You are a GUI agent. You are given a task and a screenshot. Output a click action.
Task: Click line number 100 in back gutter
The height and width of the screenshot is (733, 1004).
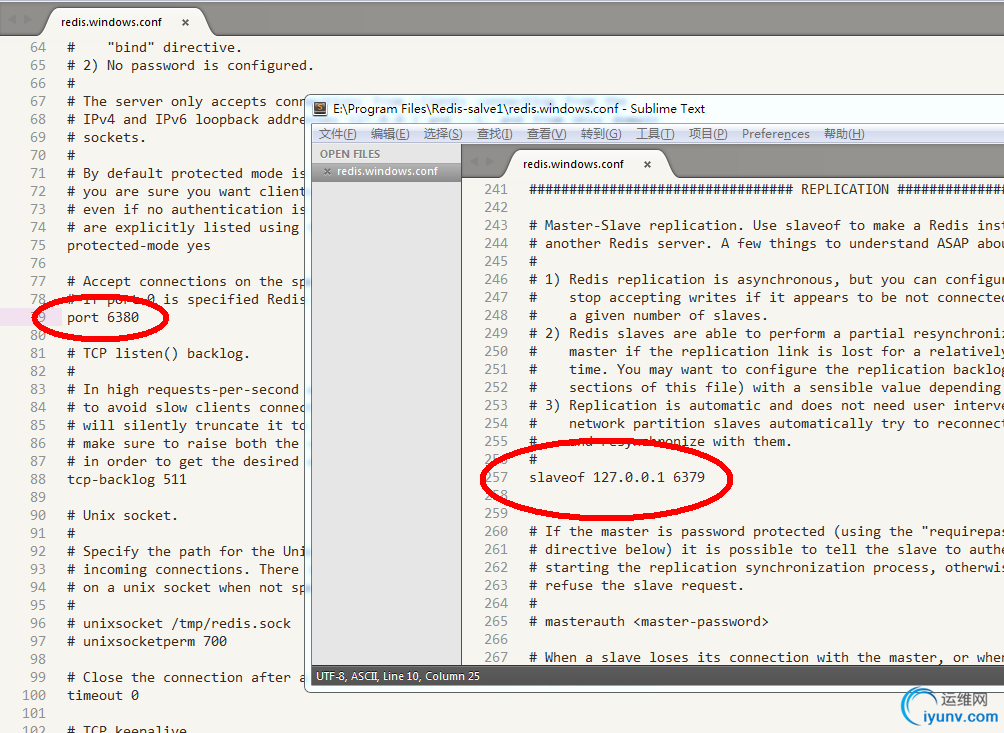pyautogui.click(x=34, y=696)
